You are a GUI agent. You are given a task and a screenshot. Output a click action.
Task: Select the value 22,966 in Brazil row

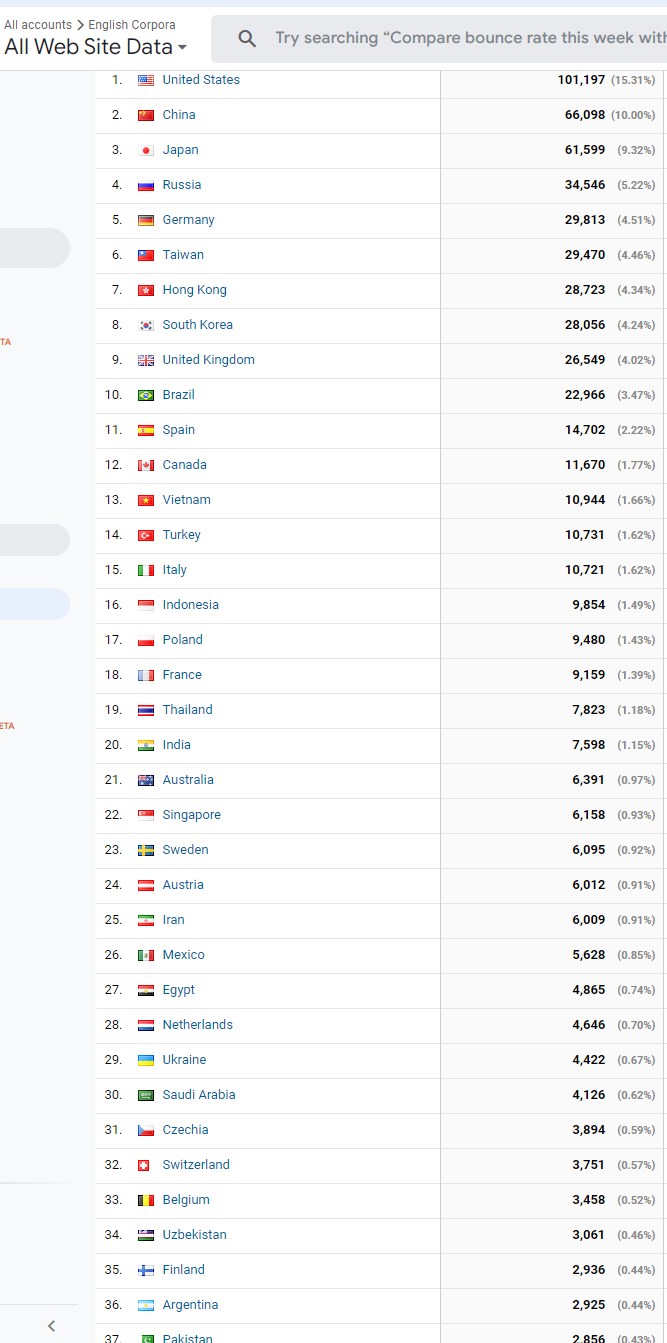585,395
